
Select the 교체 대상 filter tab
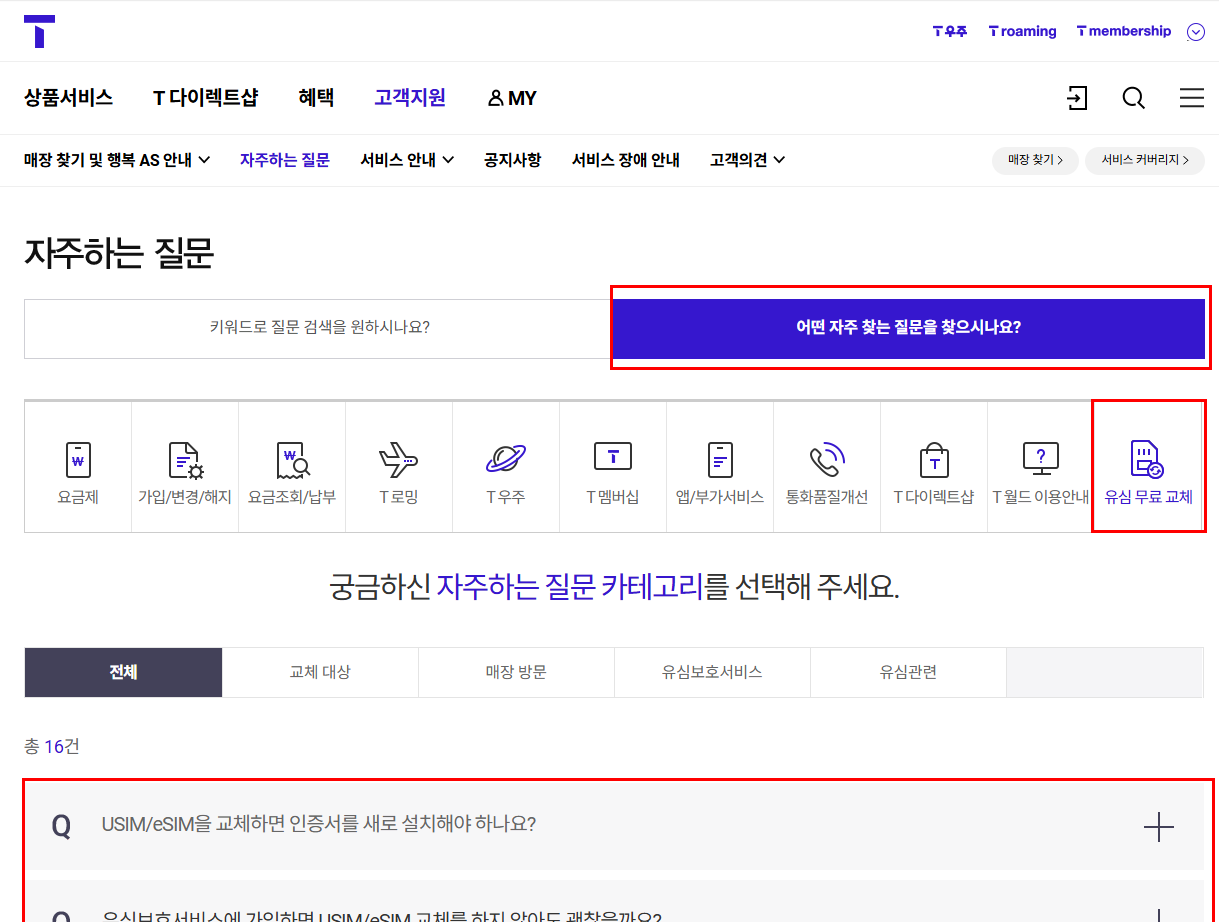coord(320,672)
